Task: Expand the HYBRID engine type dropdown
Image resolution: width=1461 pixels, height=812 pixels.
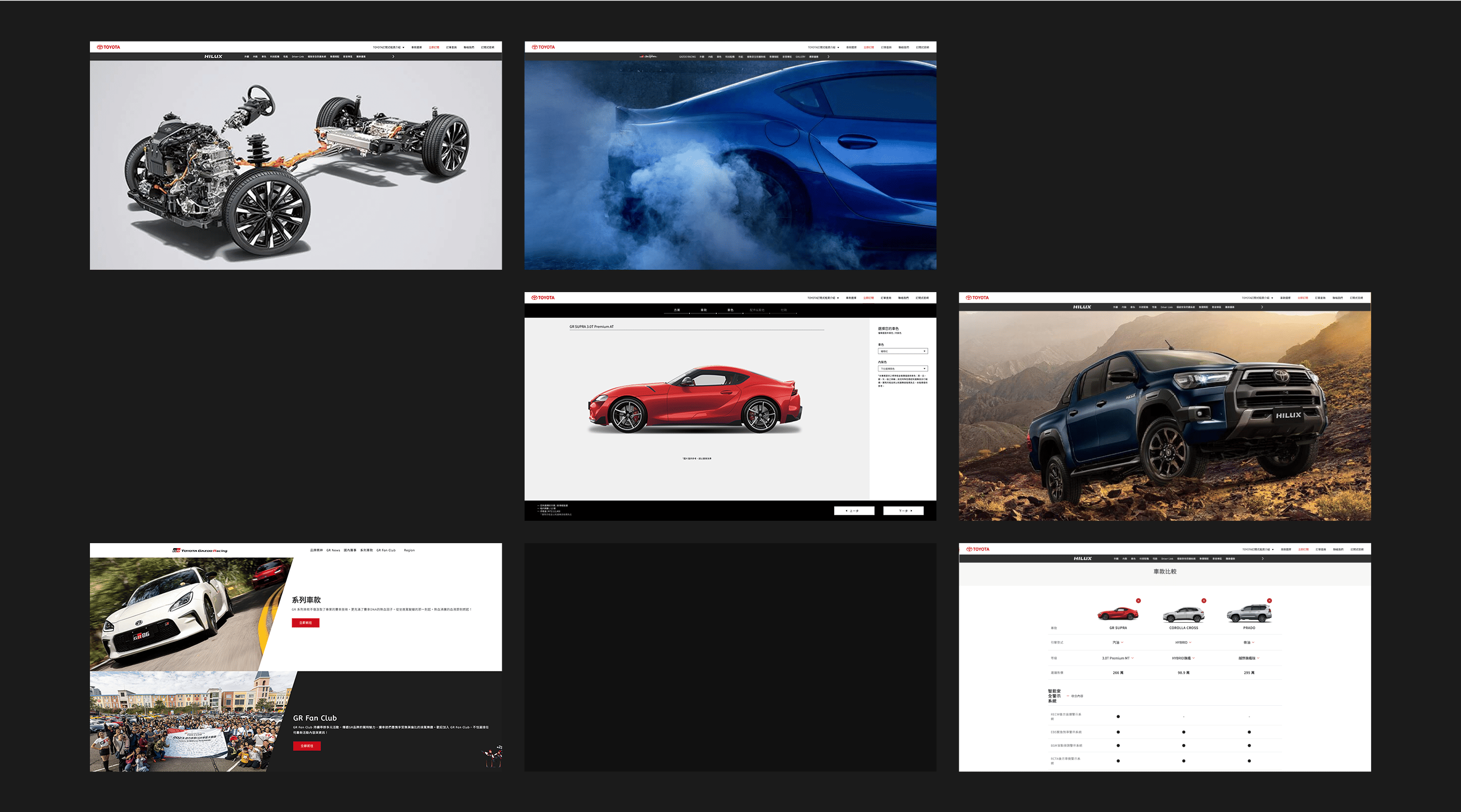Action: [1183, 643]
